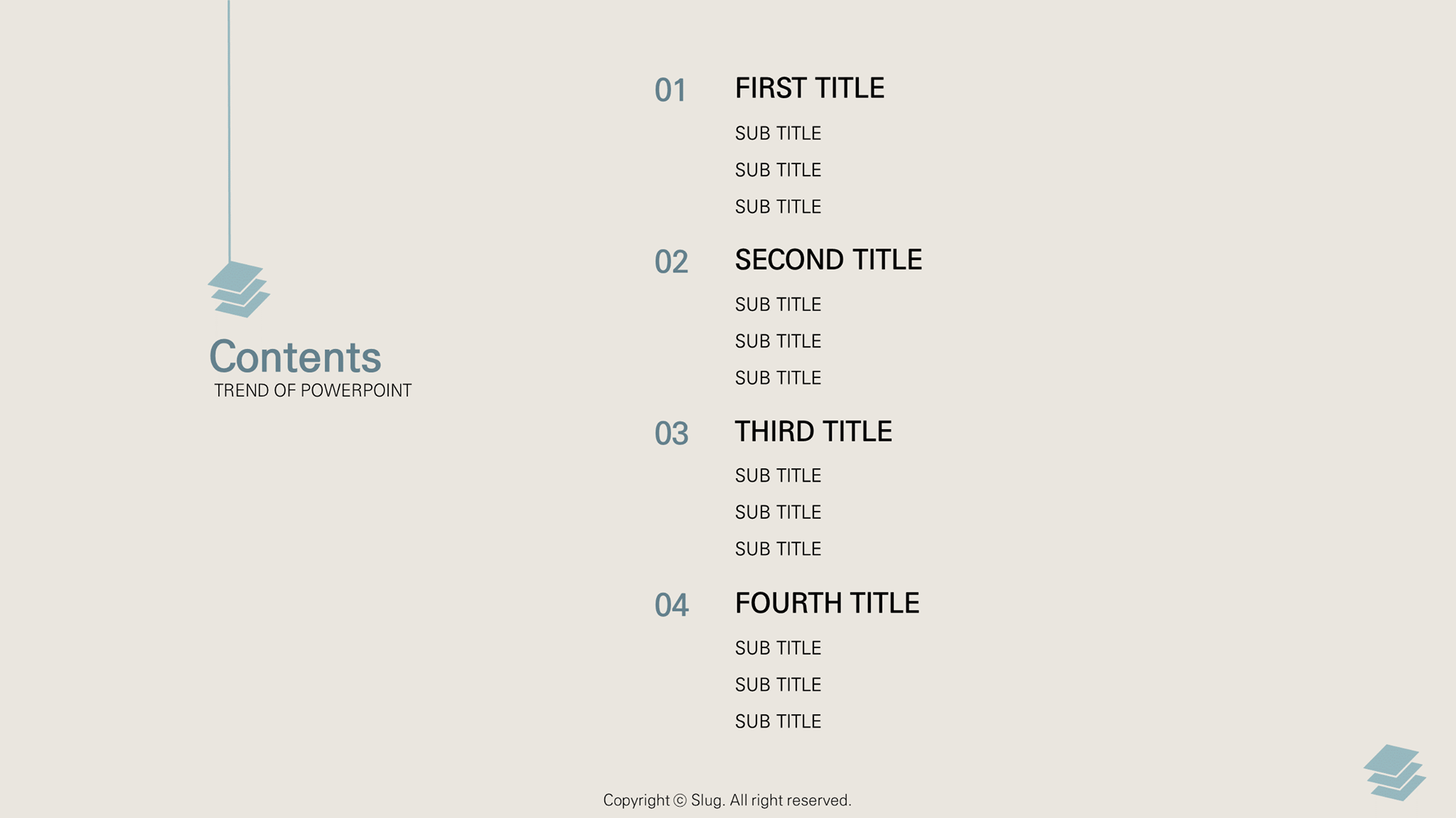Screen dimensions: 1456x818
Task: Select the Contents heading
Action: click(295, 357)
